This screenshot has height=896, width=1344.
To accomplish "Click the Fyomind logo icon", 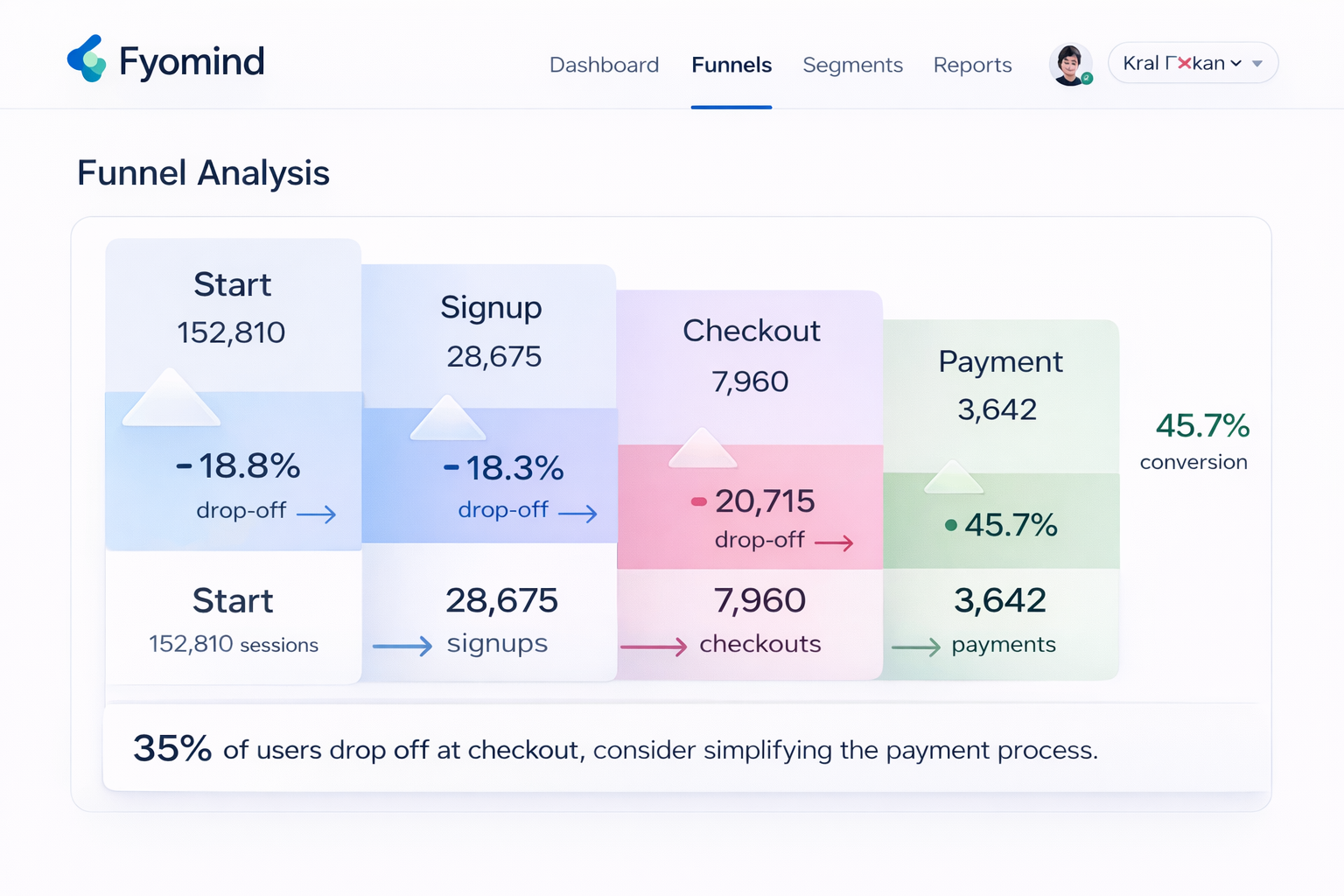I will 87,59.
